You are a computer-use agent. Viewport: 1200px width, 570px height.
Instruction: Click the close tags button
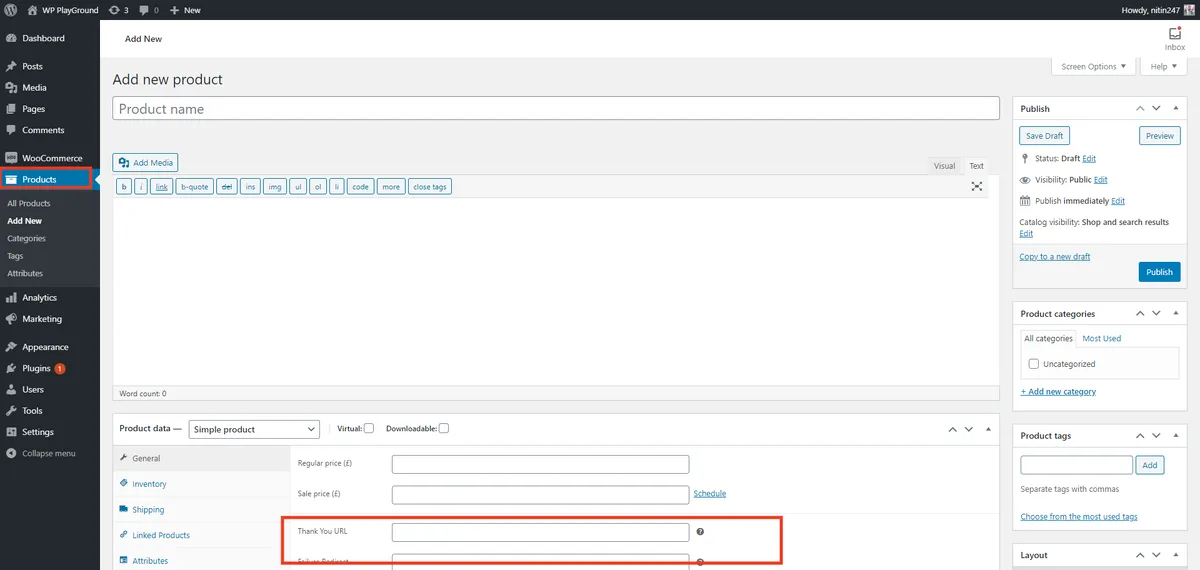(430, 186)
